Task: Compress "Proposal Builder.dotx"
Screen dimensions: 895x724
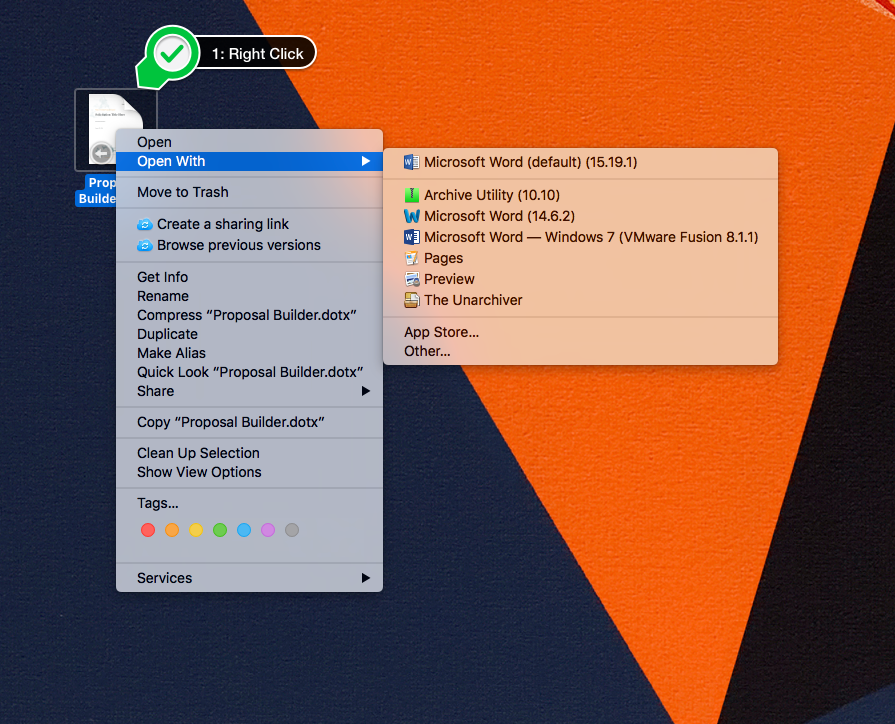Action: pyautogui.click(x=249, y=315)
